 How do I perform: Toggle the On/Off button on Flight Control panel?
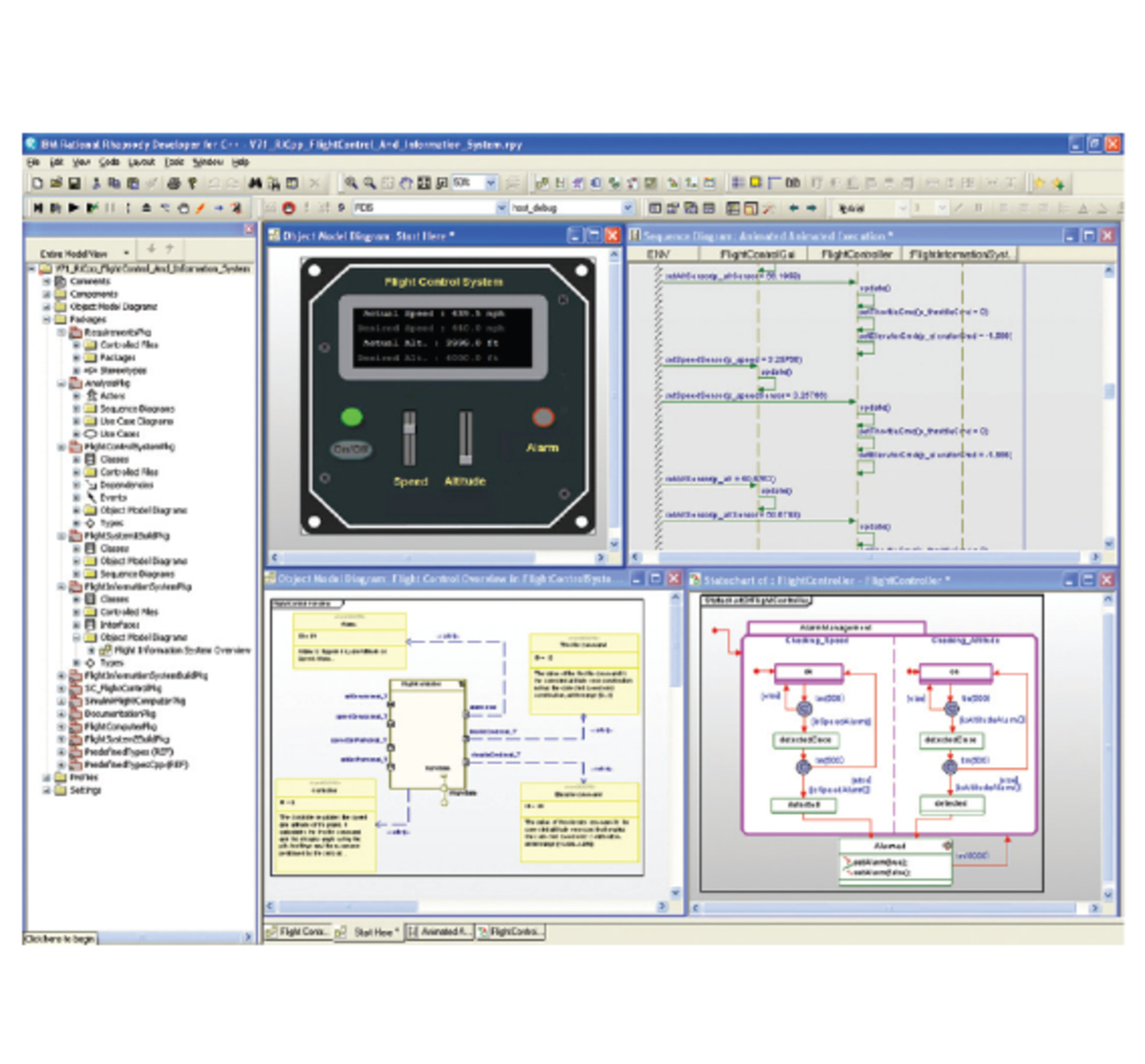pos(351,449)
